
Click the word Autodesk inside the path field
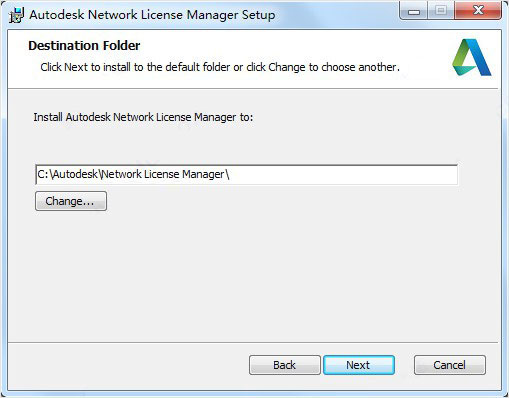[75, 174]
